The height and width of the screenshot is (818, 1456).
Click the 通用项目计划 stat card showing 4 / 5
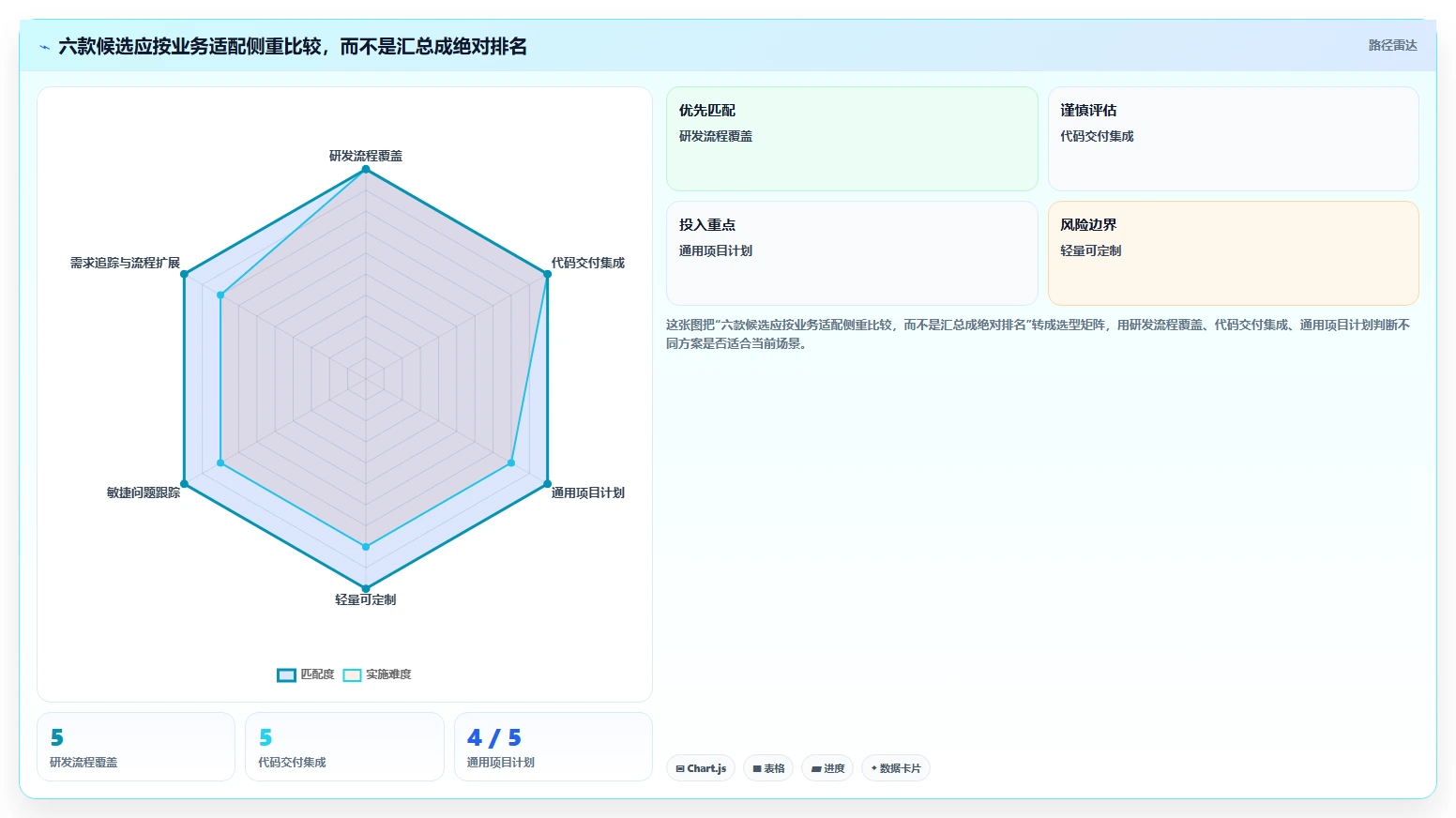click(x=554, y=747)
